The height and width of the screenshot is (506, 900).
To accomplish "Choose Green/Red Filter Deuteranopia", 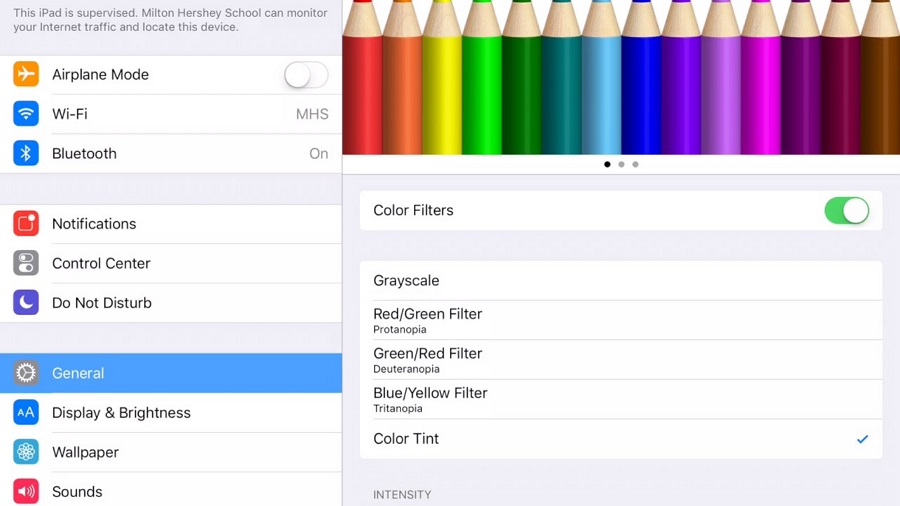I will click(x=620, y=360).
